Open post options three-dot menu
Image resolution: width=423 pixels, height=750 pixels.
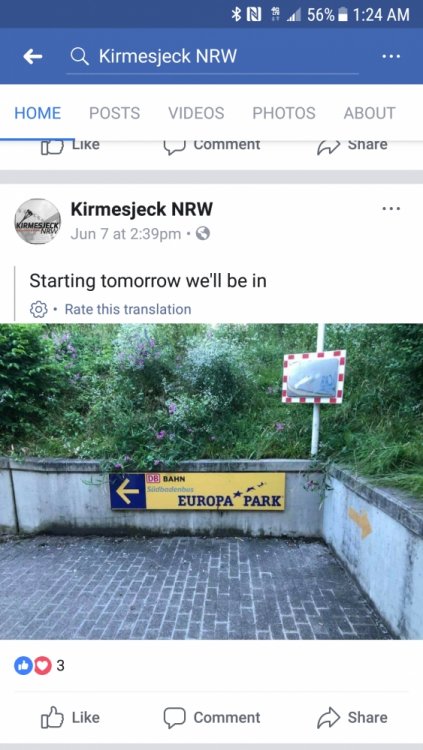tap(391, 209)
